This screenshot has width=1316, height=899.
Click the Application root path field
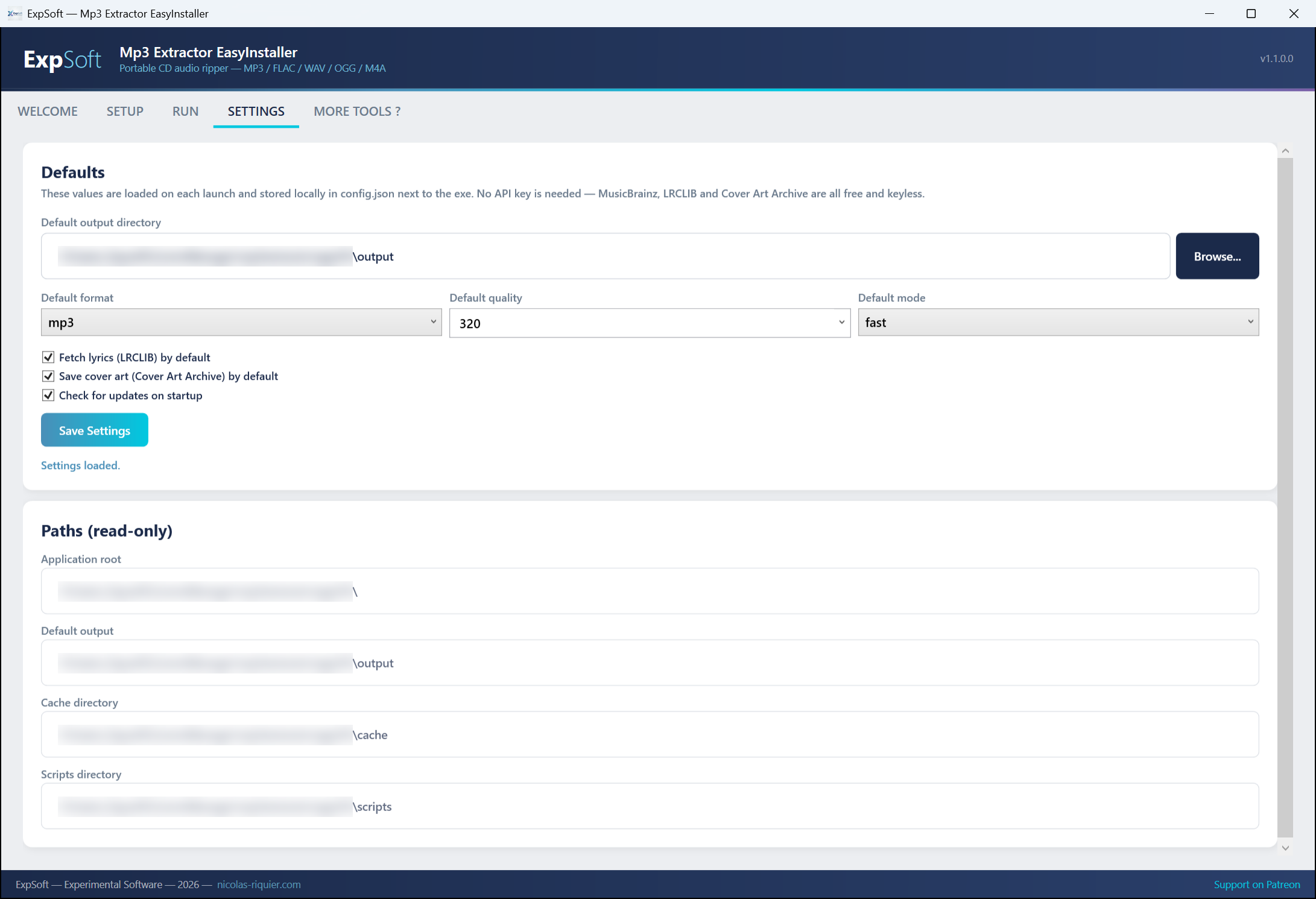point(650,591)
